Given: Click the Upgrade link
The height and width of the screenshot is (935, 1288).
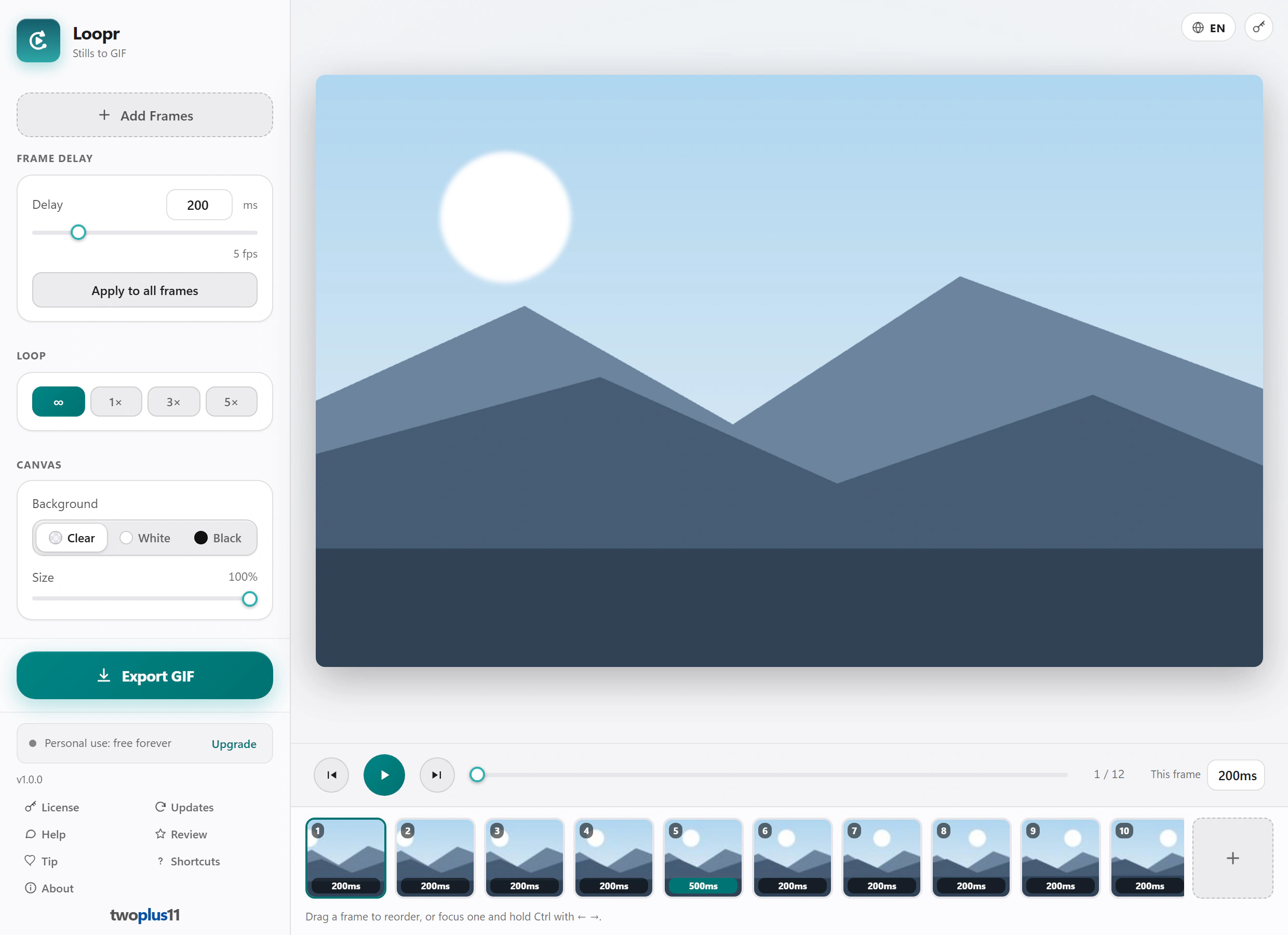Looking at the screenshot, I should [234, 743].
